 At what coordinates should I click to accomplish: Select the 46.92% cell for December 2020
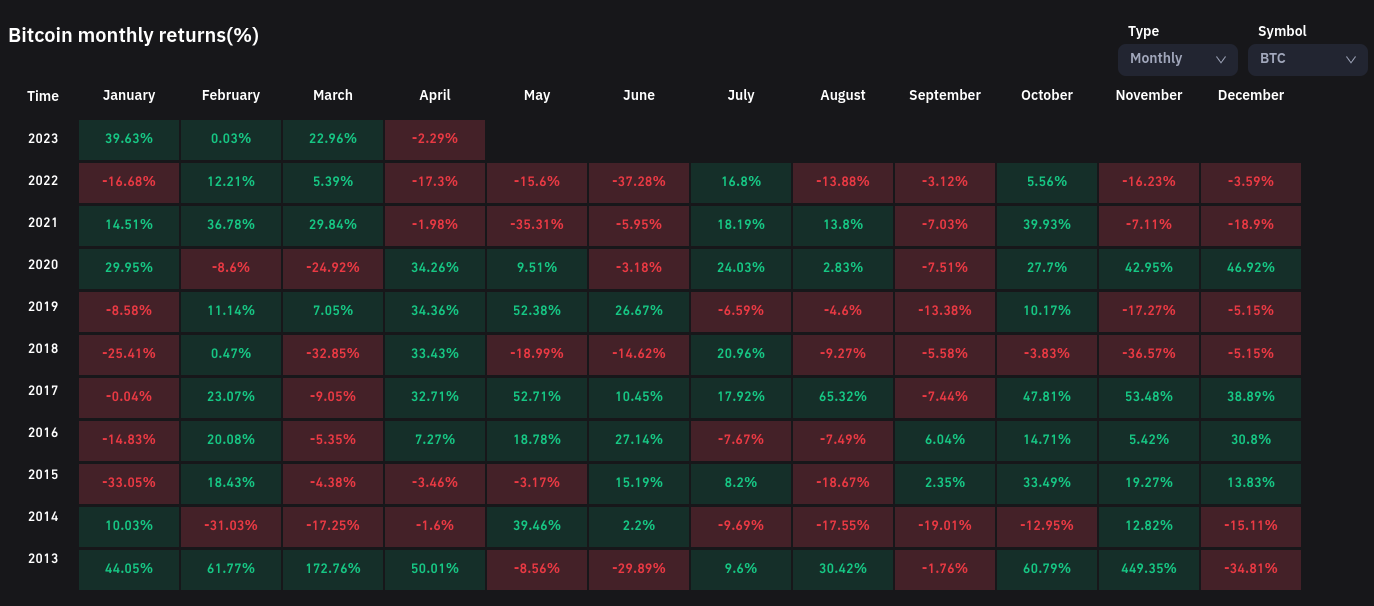(x=1251, y=268)
